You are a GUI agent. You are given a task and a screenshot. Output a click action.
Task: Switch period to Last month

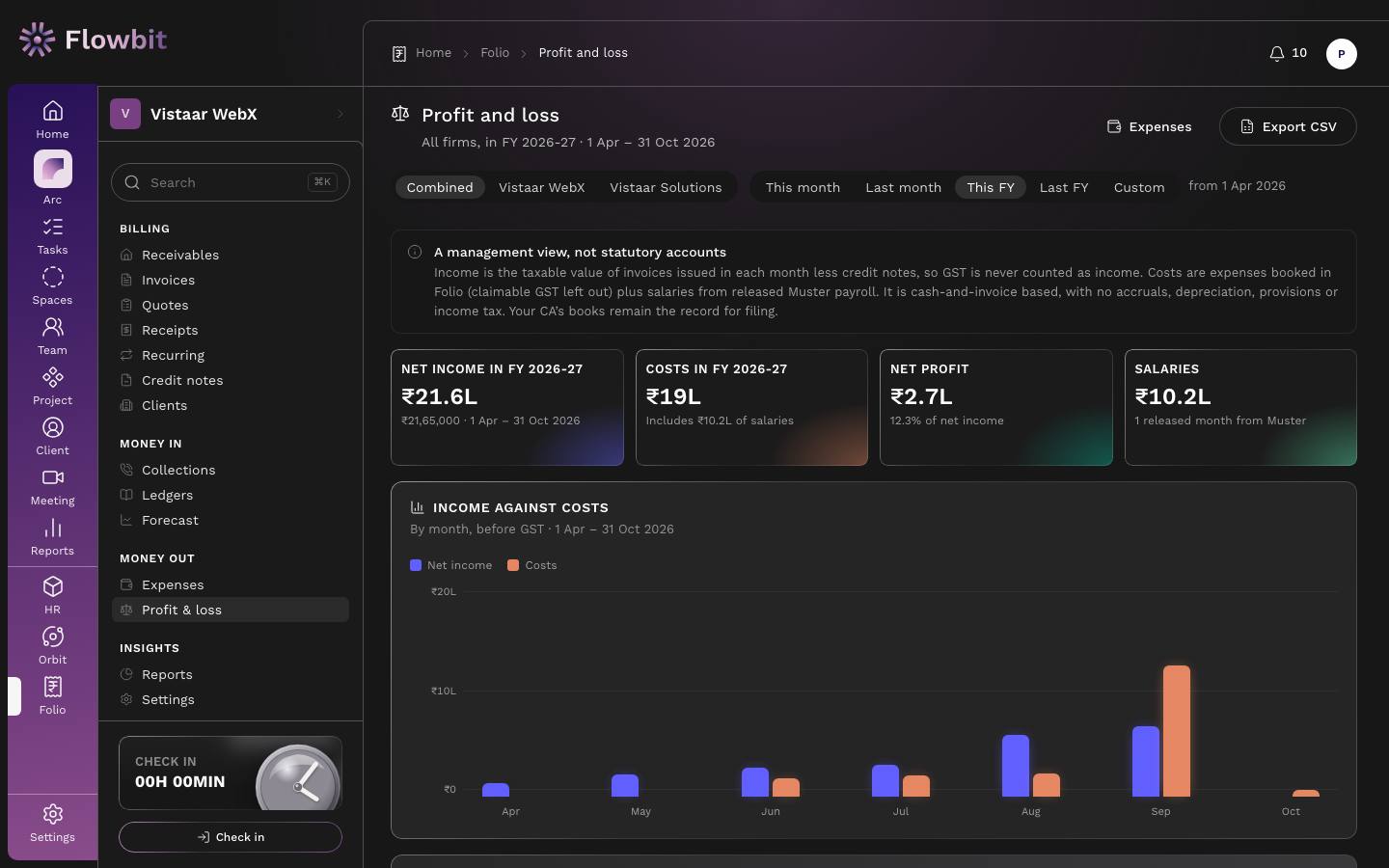point(903,187)
